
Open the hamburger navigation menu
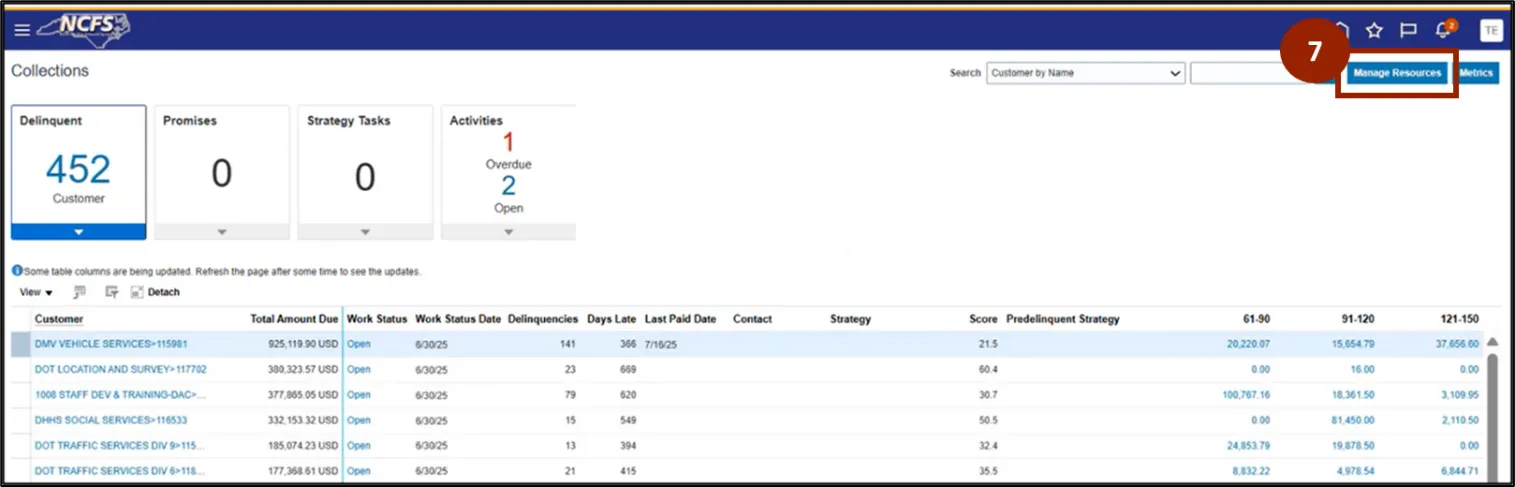coord(21,30)
